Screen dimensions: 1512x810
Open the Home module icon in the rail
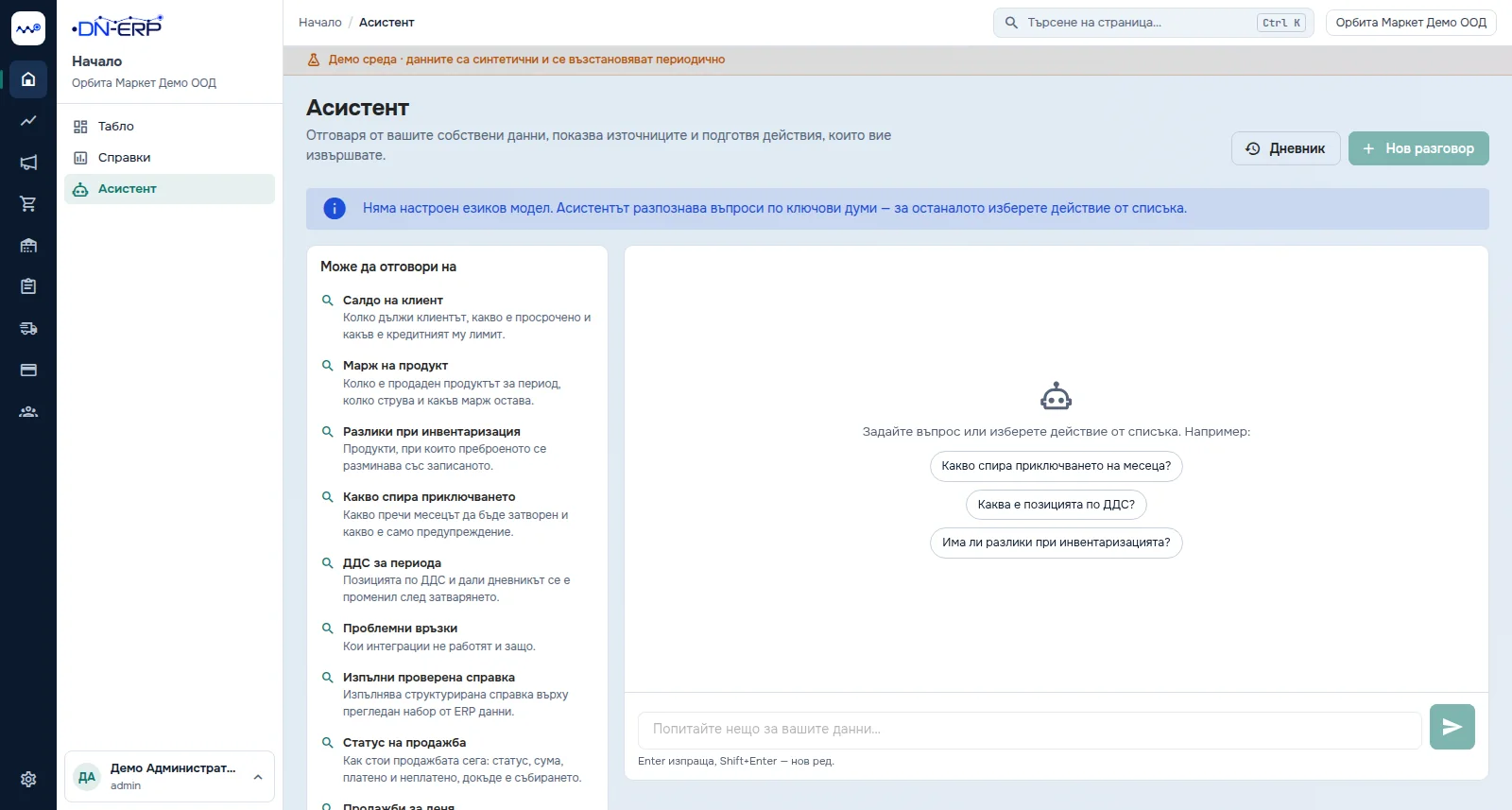click(x=28, y=79)
